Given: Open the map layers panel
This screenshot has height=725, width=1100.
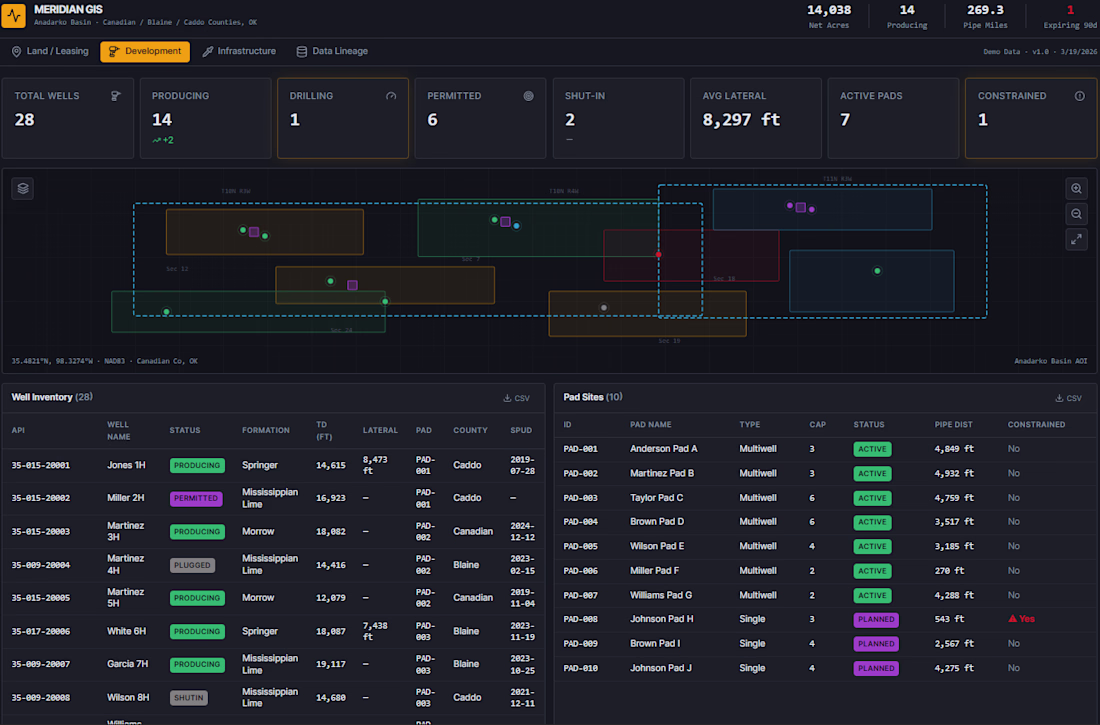Looking at the screenshot, I should click(x=24, y=188).
